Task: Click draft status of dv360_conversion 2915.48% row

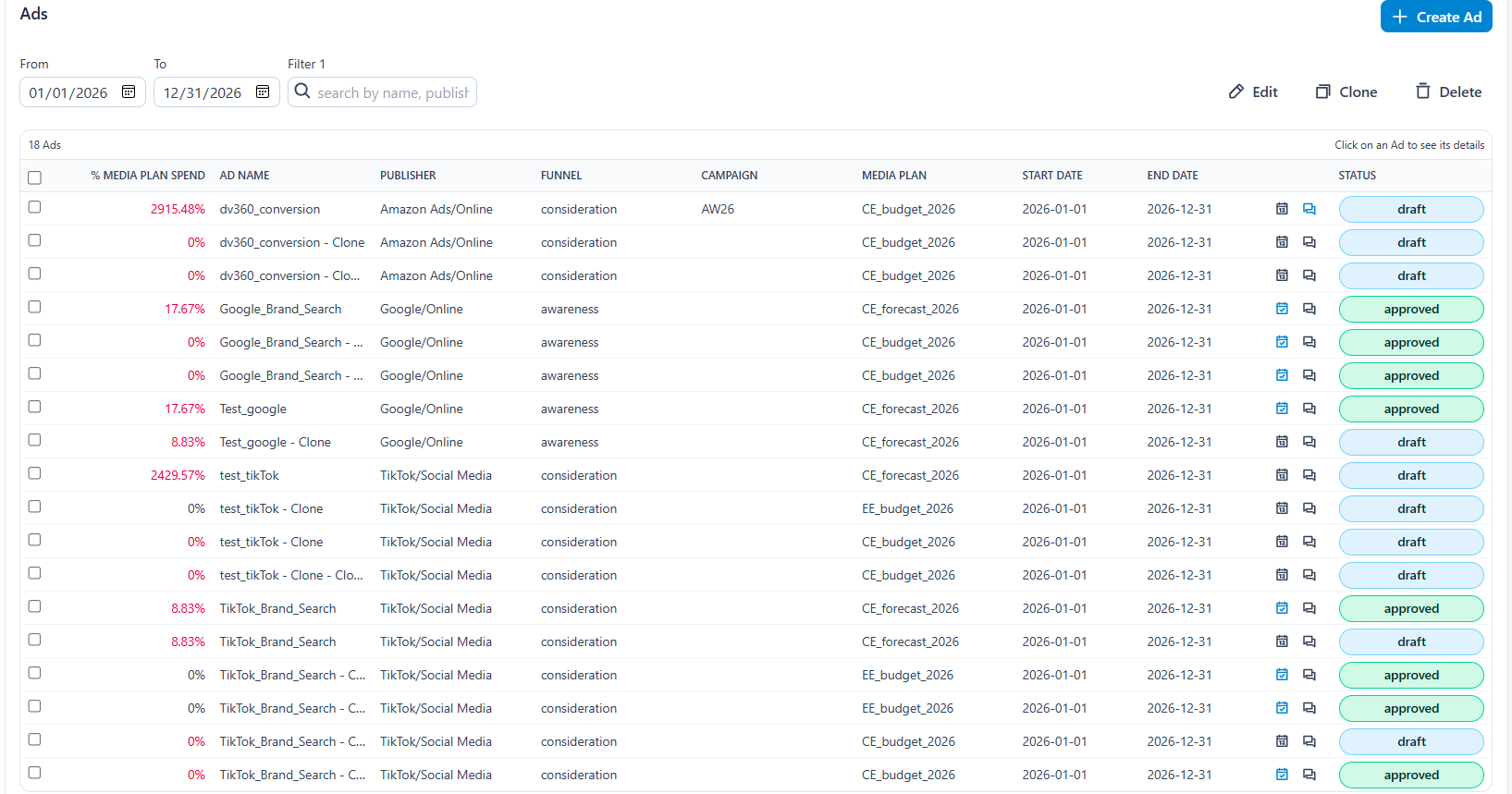Action: pyautogui.click(x=1411, y=209)
